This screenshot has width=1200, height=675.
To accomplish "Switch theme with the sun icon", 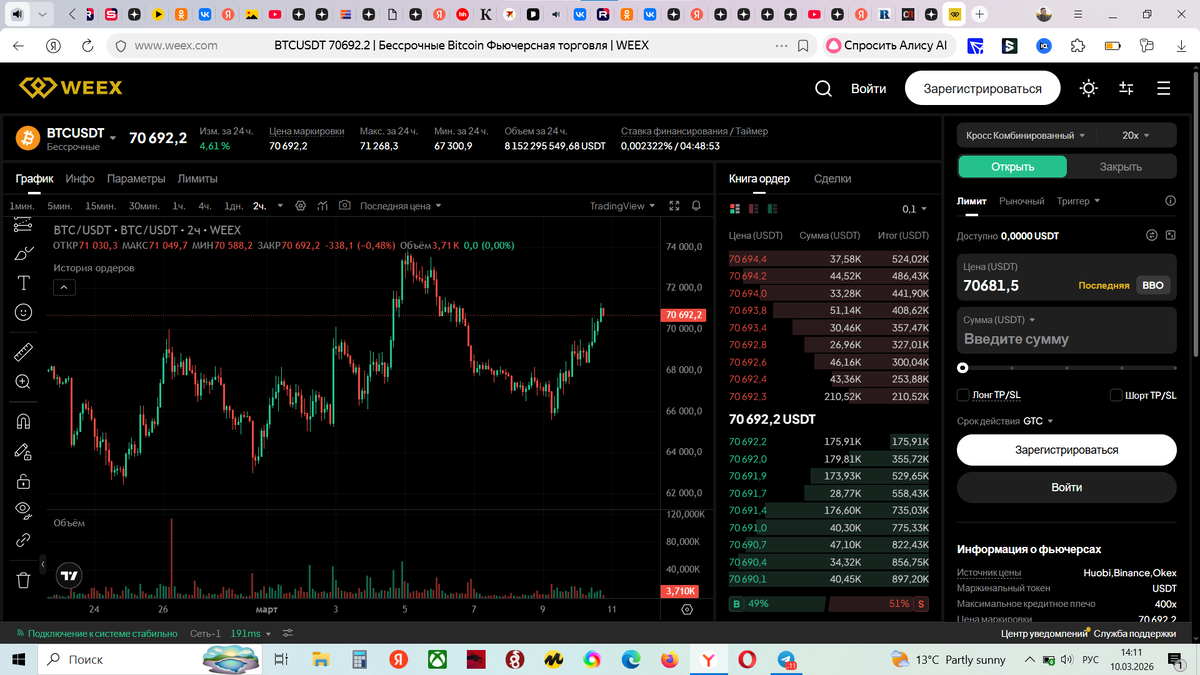I will click(x=1089, y=88).
